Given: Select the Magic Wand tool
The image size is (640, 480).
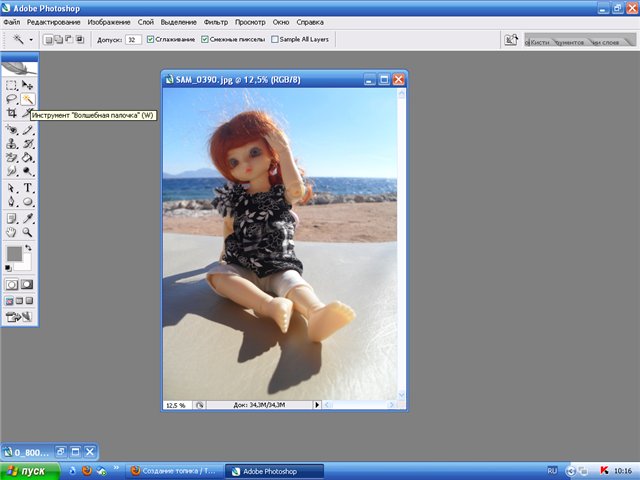Looking at the screenshot, I should (x=28, y=100).
